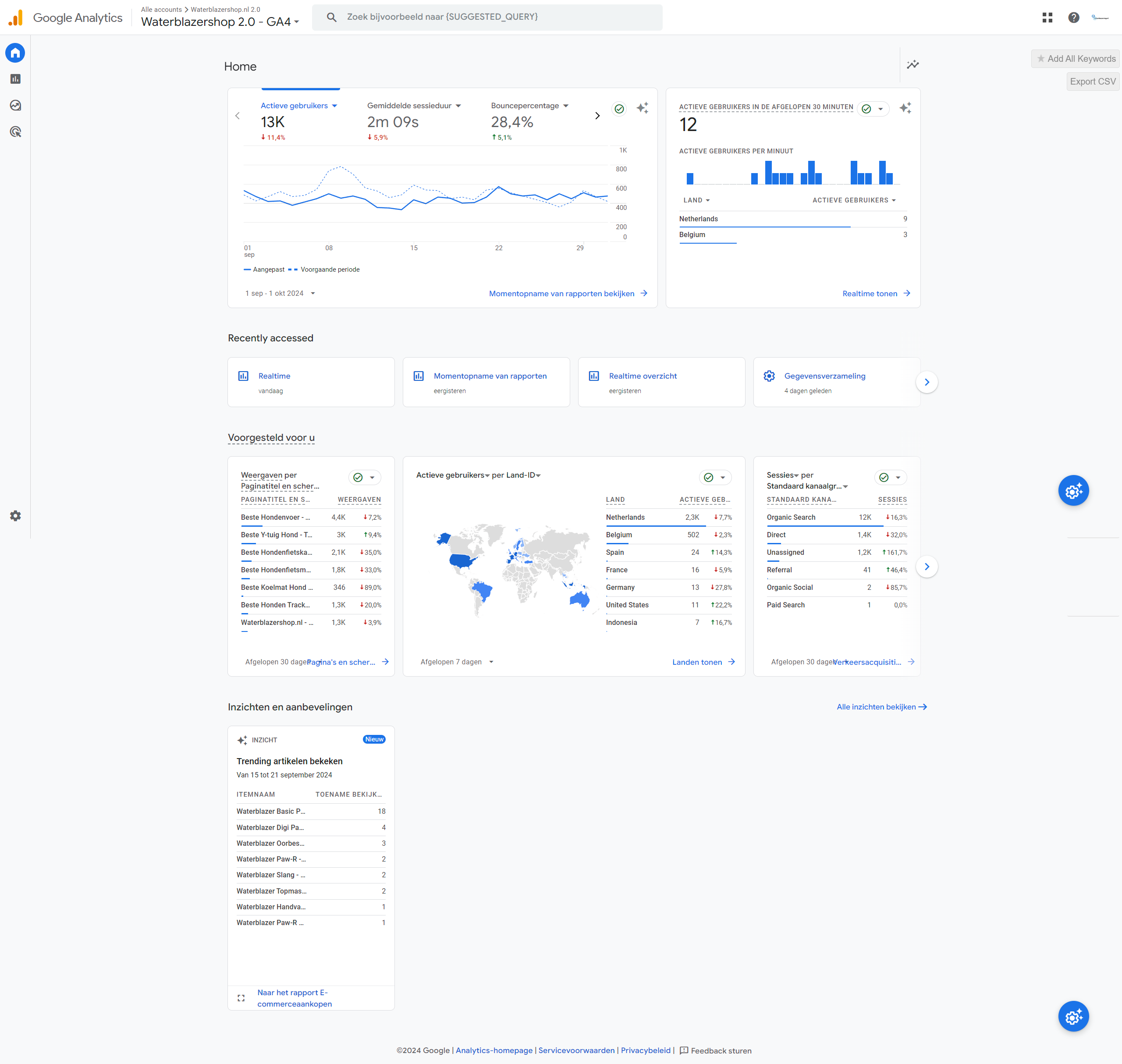1122x1064 pixels.
Task: Click the Analytics-homepage footer link
Action: 494,1050
